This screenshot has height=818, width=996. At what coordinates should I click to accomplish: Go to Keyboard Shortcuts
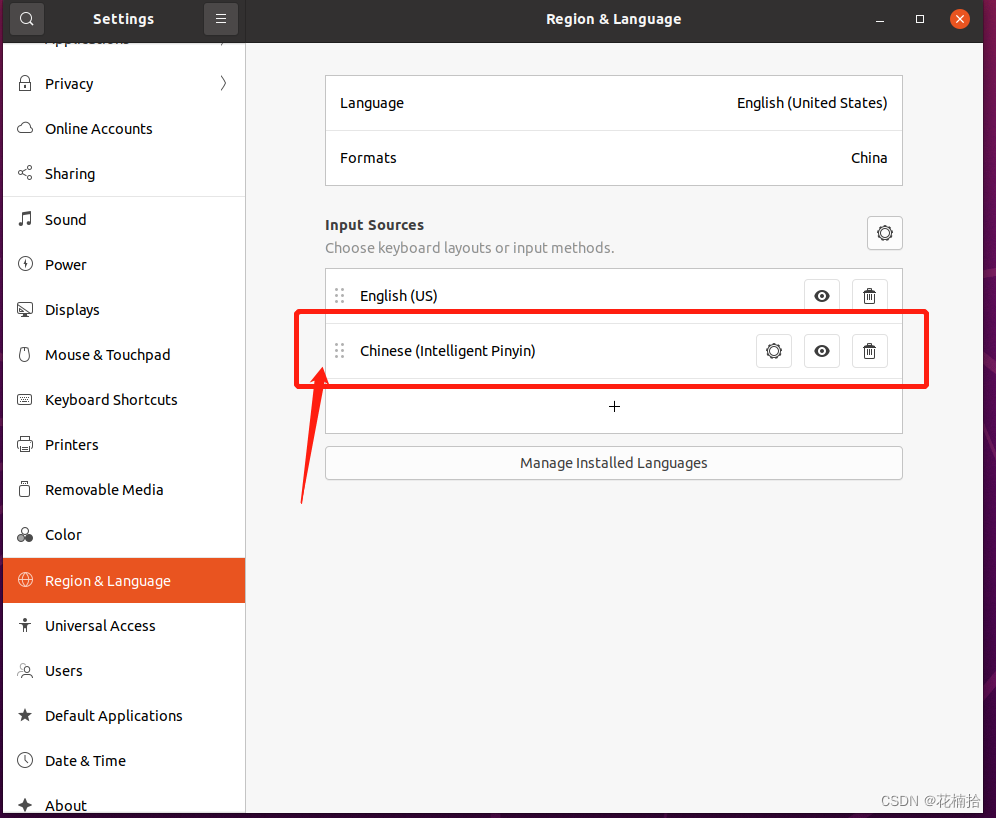(124, 400)
